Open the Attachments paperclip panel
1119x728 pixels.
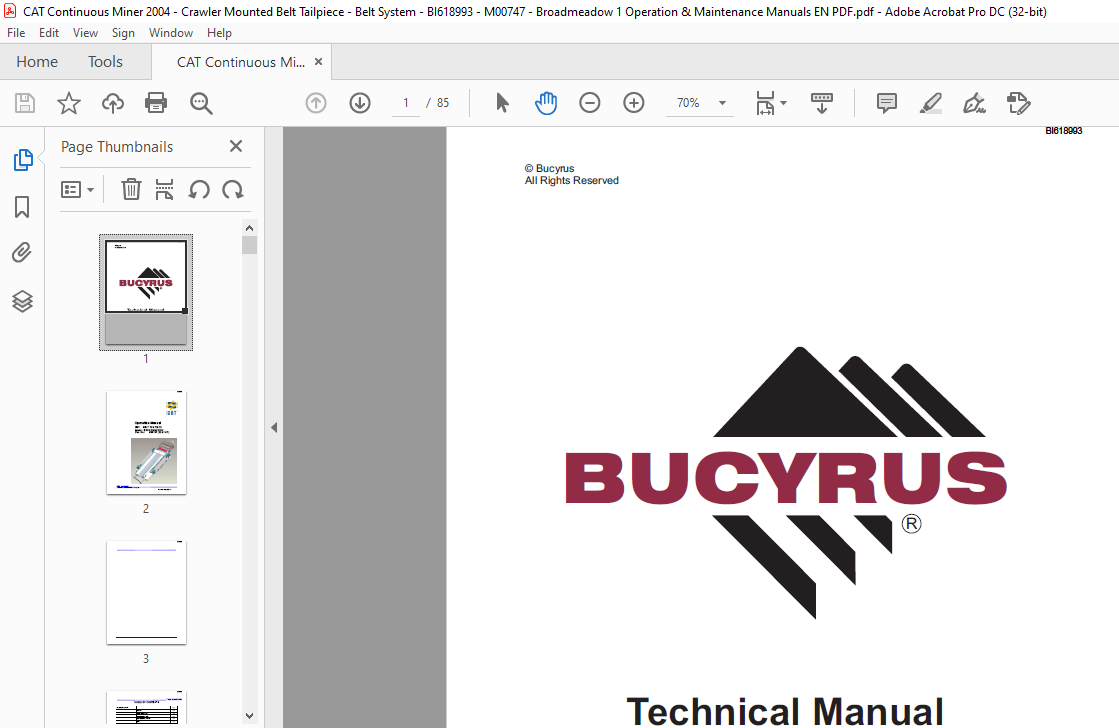tap(22, 253)
